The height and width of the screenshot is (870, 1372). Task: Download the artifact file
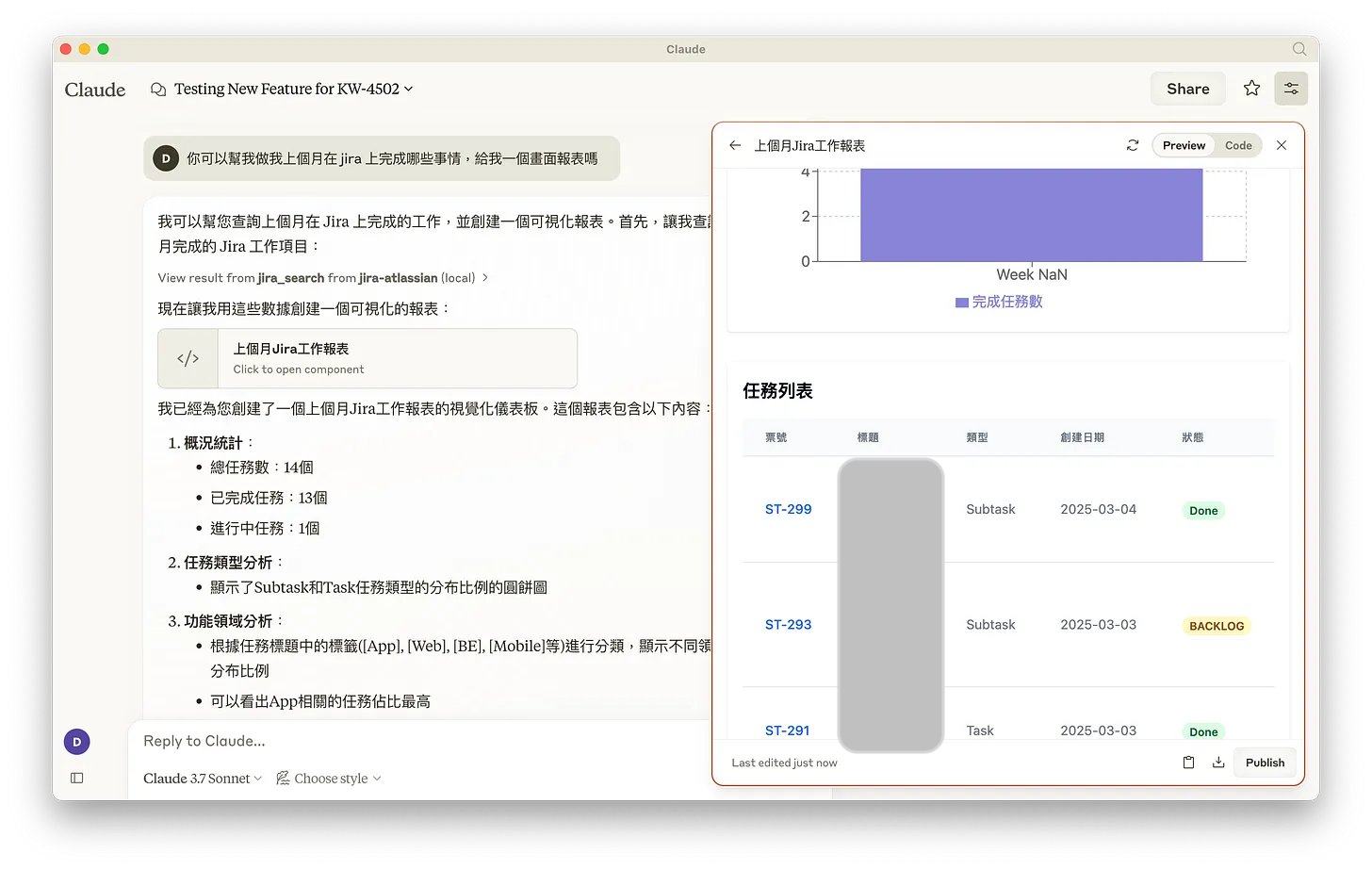pyautogui.click(x=1218, y=763)
